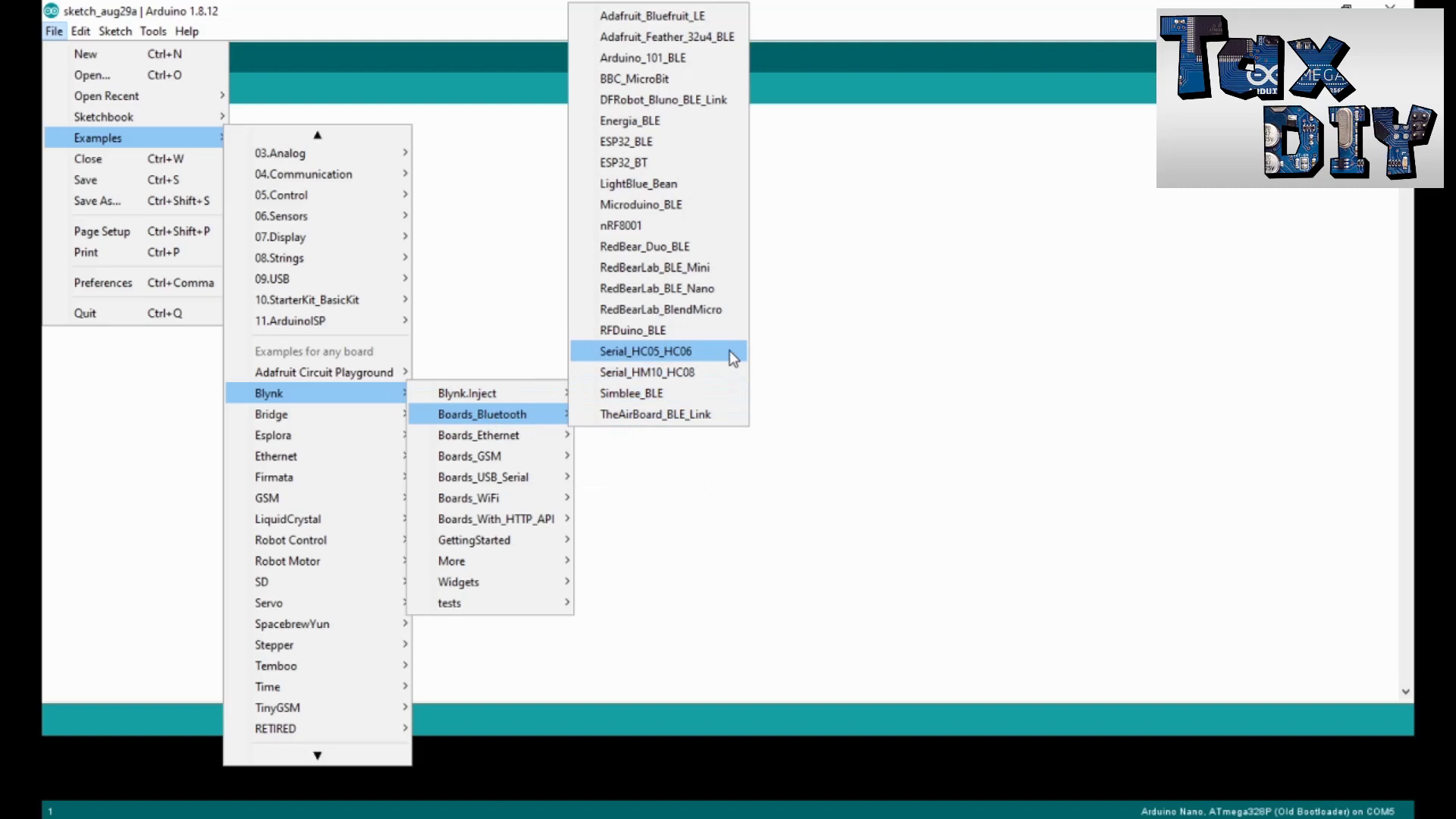Open Page Setup entry
1456x819 pixels.
click(x=135, y=231)
